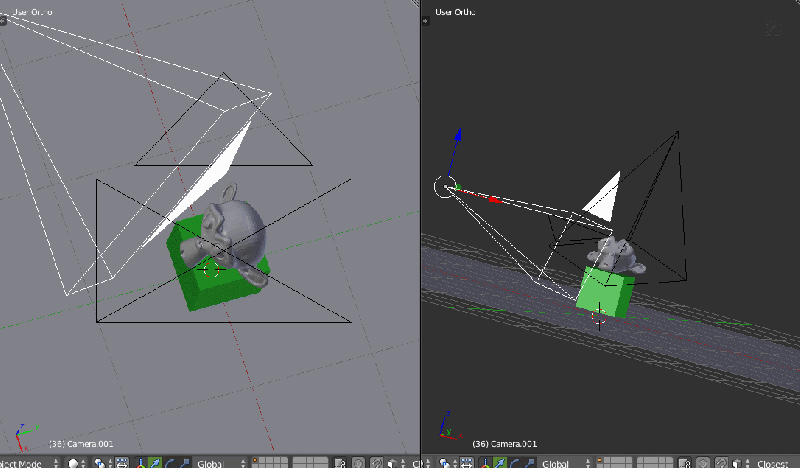Select scale manipulator icon in left viewport
This screenshot has height=468, width=800.
coord(184,463)
